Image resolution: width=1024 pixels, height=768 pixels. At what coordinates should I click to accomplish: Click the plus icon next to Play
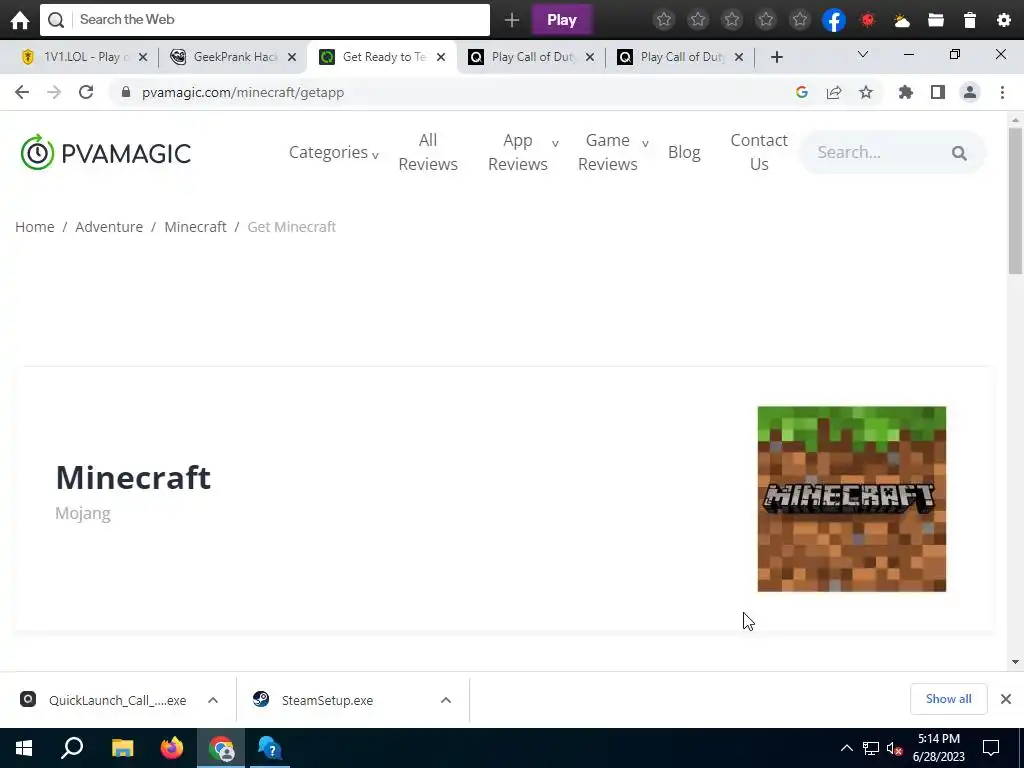coord(512,20)
